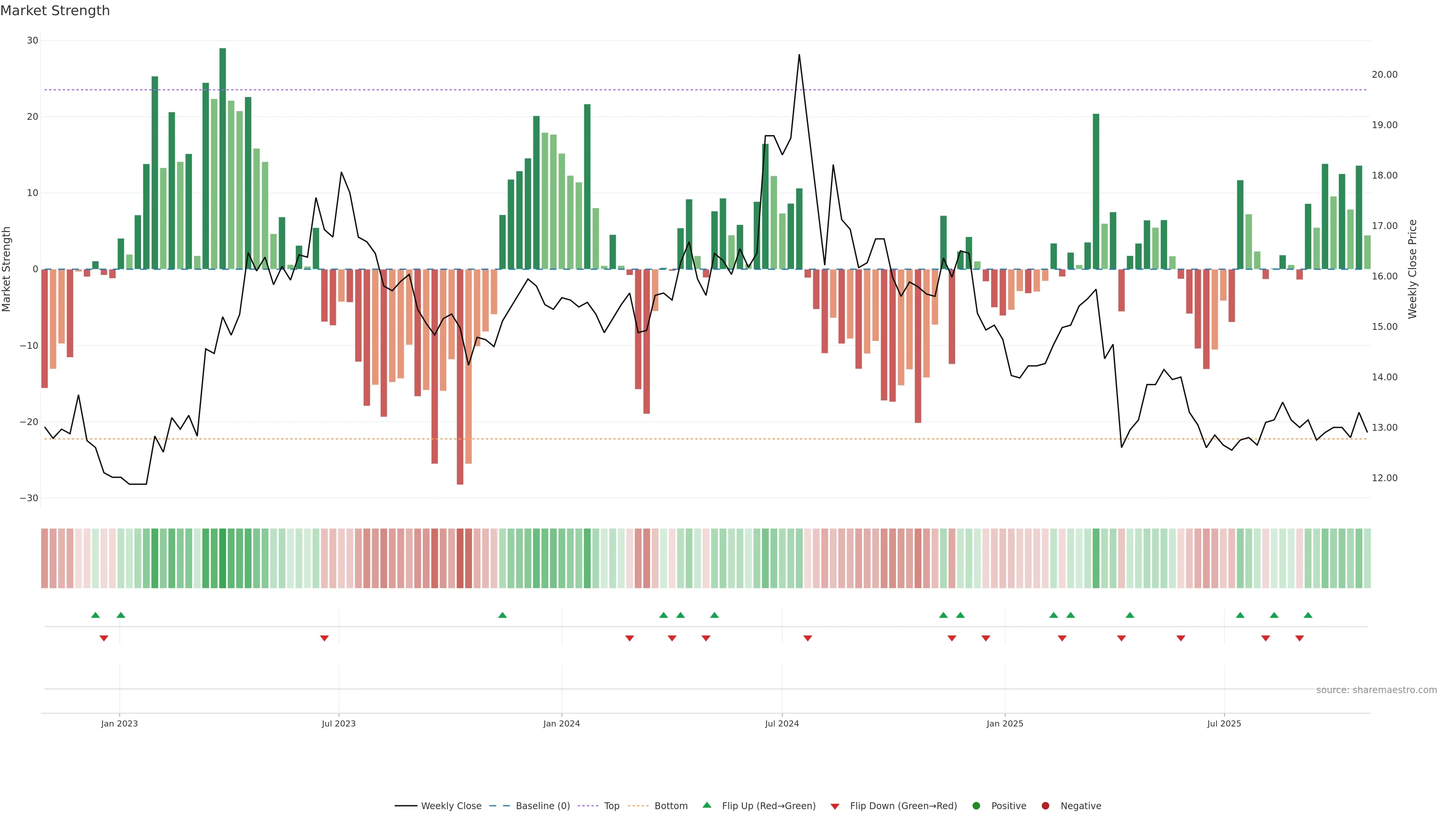Click the lone flip-up triangle before Jan 2024
The height and width of the screenshot is (819, 1456).
coord(502,615)
